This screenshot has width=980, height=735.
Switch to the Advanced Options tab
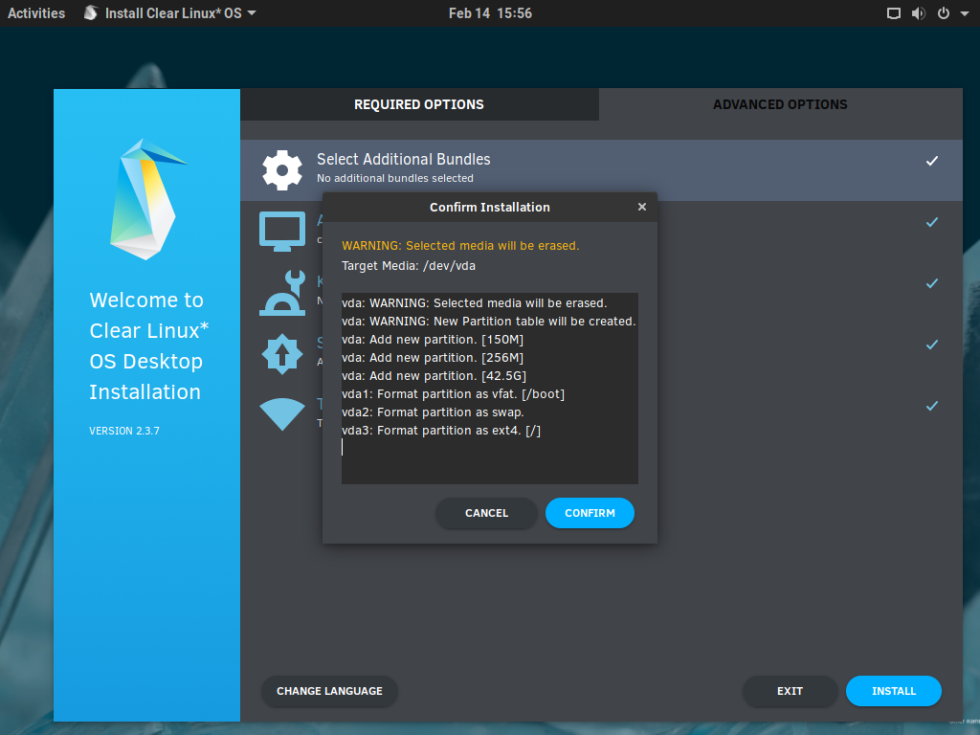(780, 104)
